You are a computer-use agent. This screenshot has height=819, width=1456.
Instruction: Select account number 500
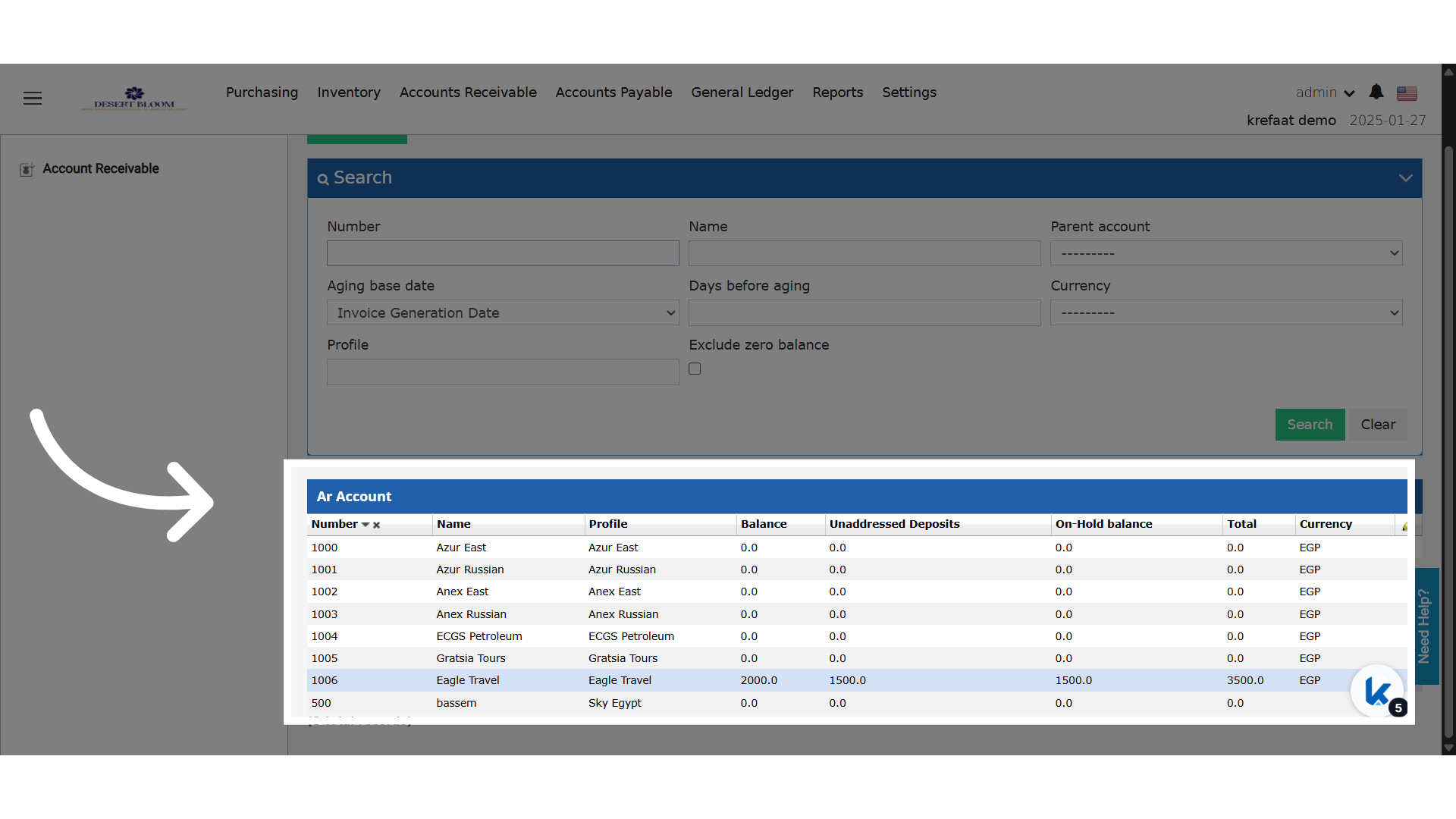click(x=321, y=703)
